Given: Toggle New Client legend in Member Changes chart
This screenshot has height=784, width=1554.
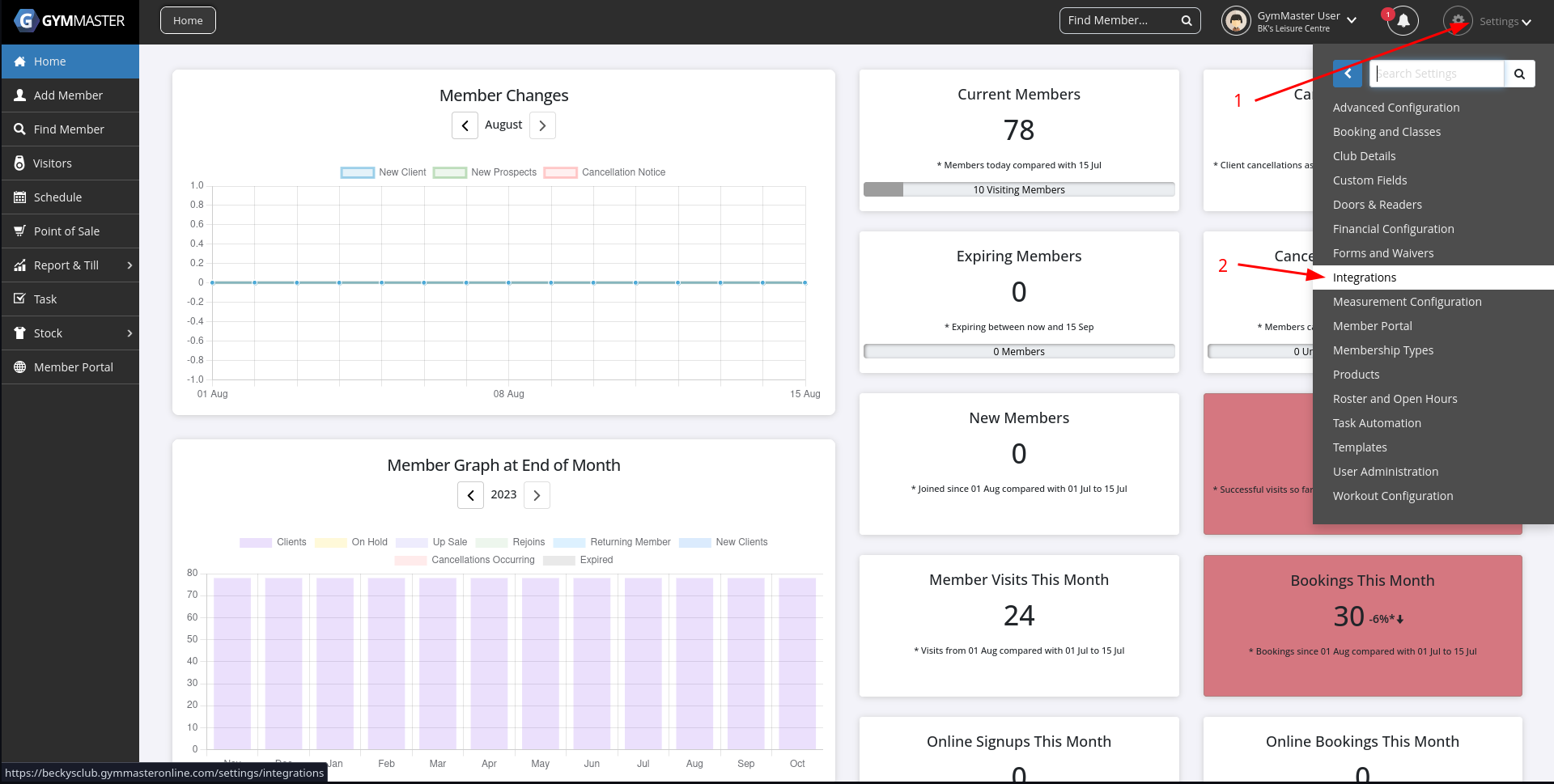Looking at the screenshot, I should [x=384, y=172].
